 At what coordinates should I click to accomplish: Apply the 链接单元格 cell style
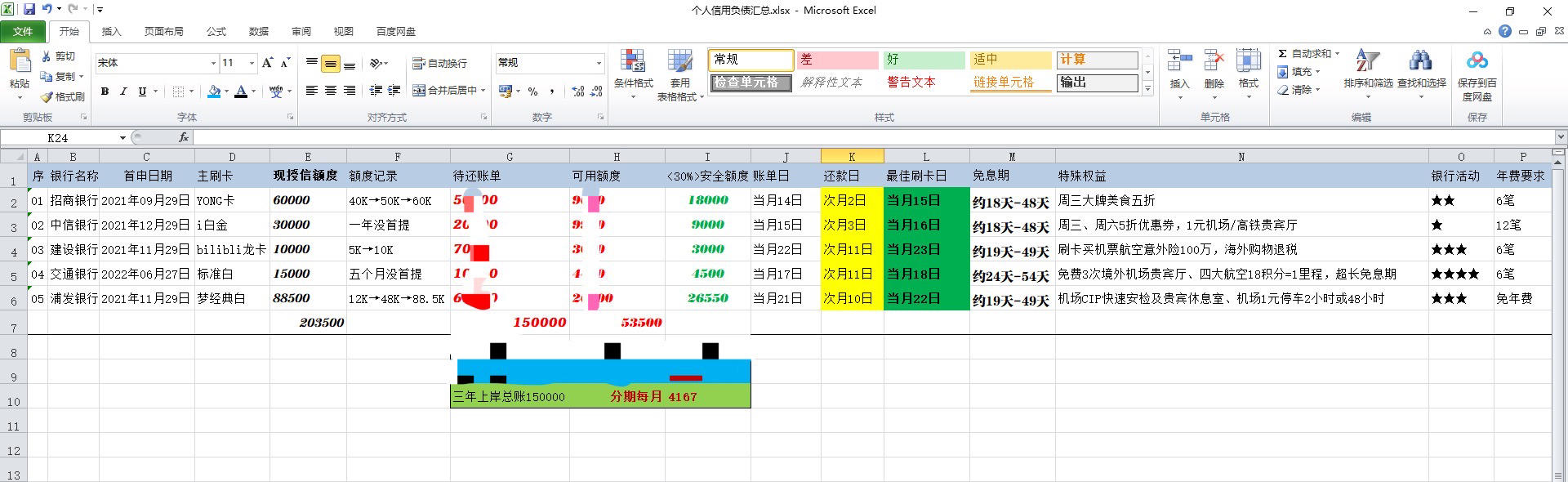pyautogui.click(x=1010, y=83)
